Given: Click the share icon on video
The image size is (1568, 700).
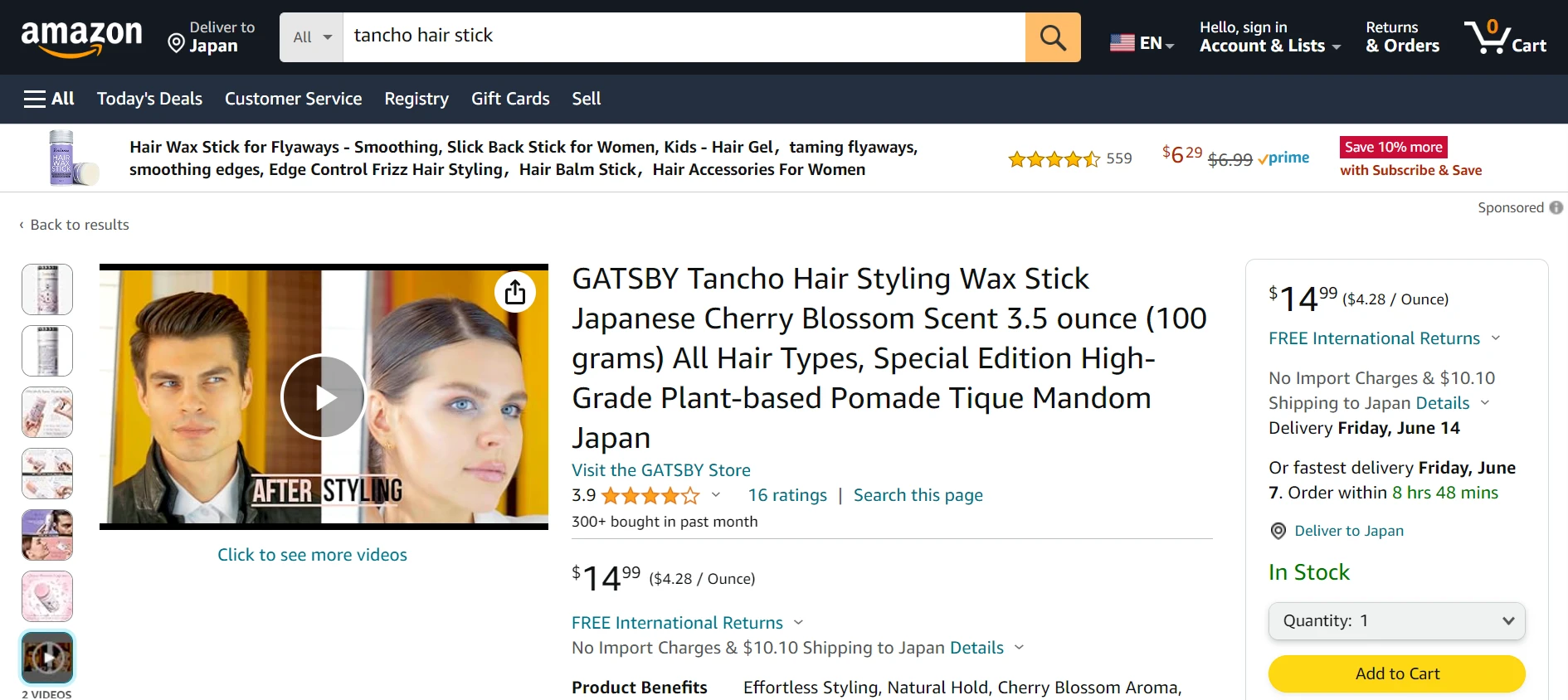Looking at the screenshot, I should tap(515, 292).
